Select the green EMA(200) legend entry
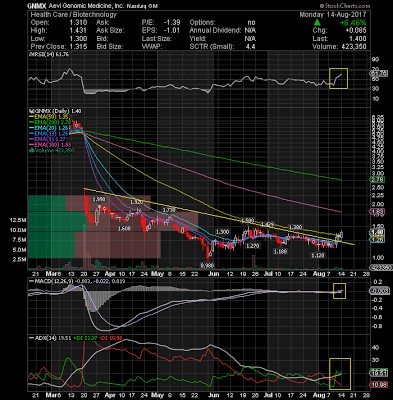This screenshot has height=400, width=393. click(x=50, y=122)
